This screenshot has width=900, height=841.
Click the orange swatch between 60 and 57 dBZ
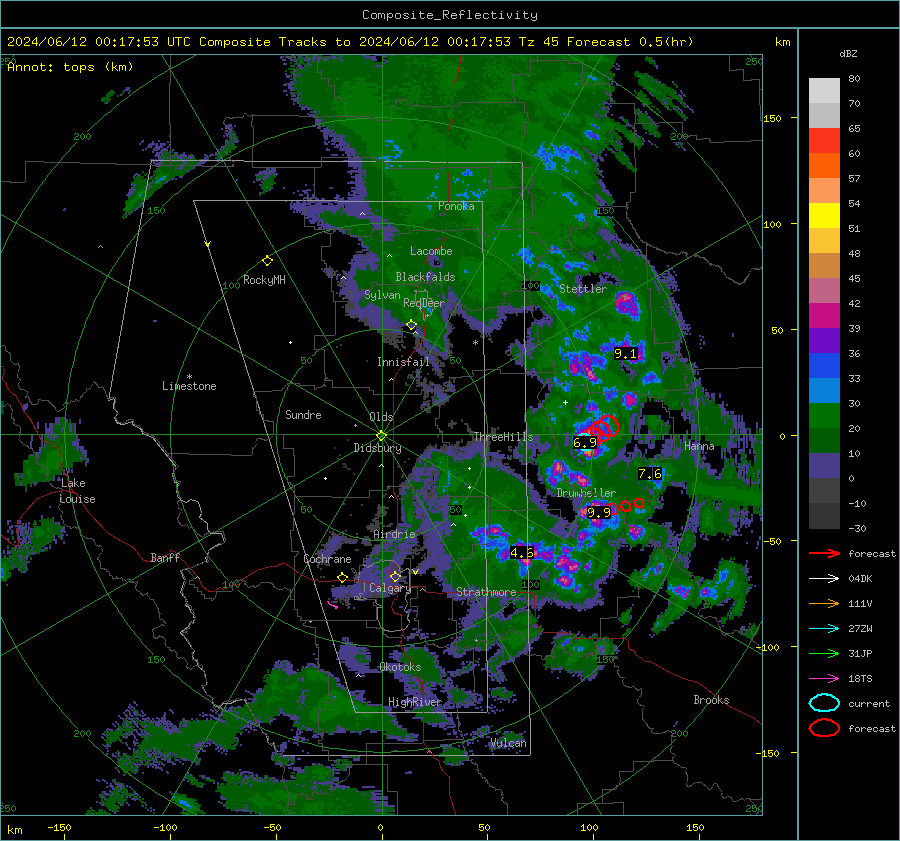824,166
